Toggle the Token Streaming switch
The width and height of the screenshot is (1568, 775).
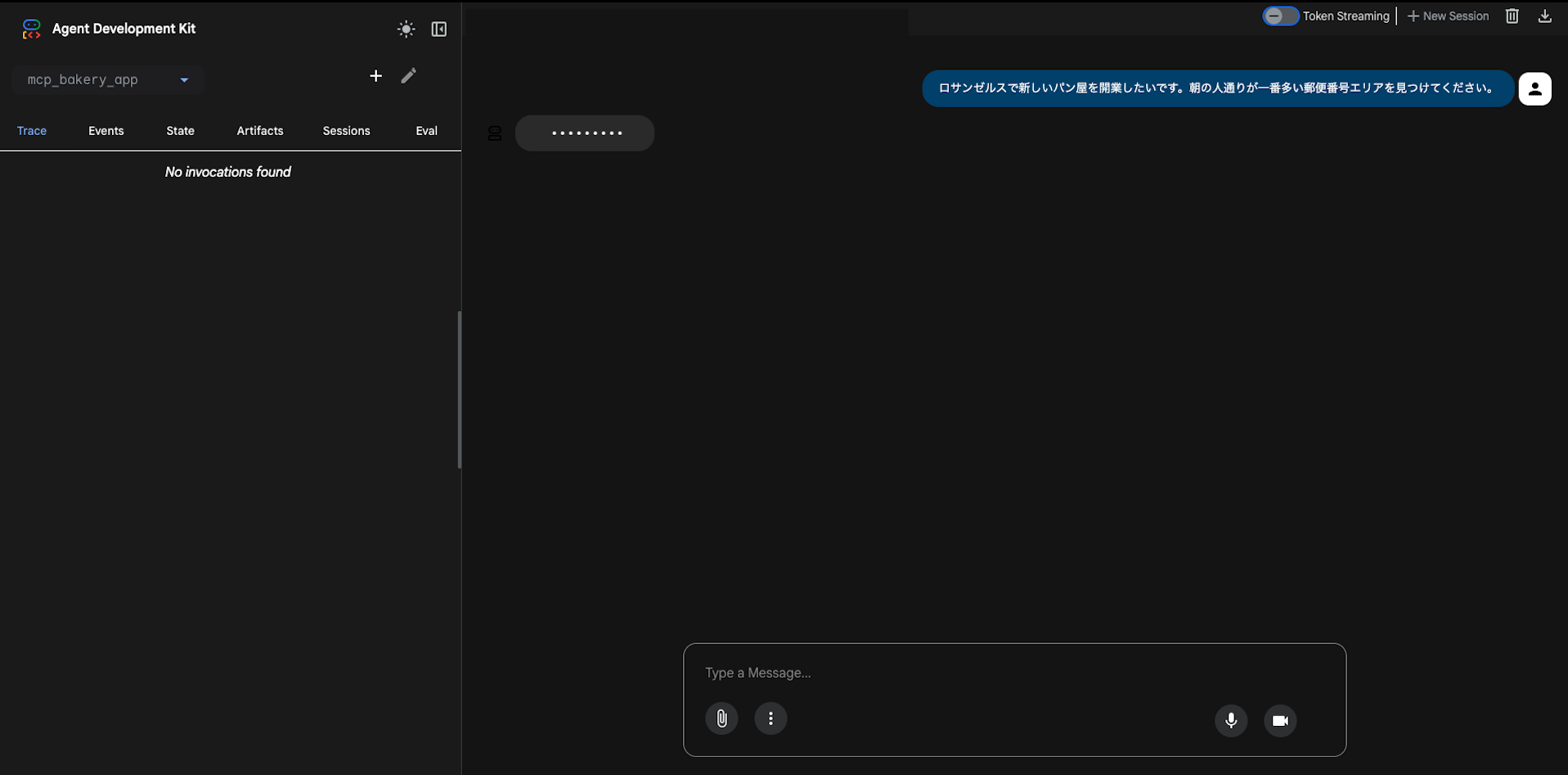(1280, 16)
